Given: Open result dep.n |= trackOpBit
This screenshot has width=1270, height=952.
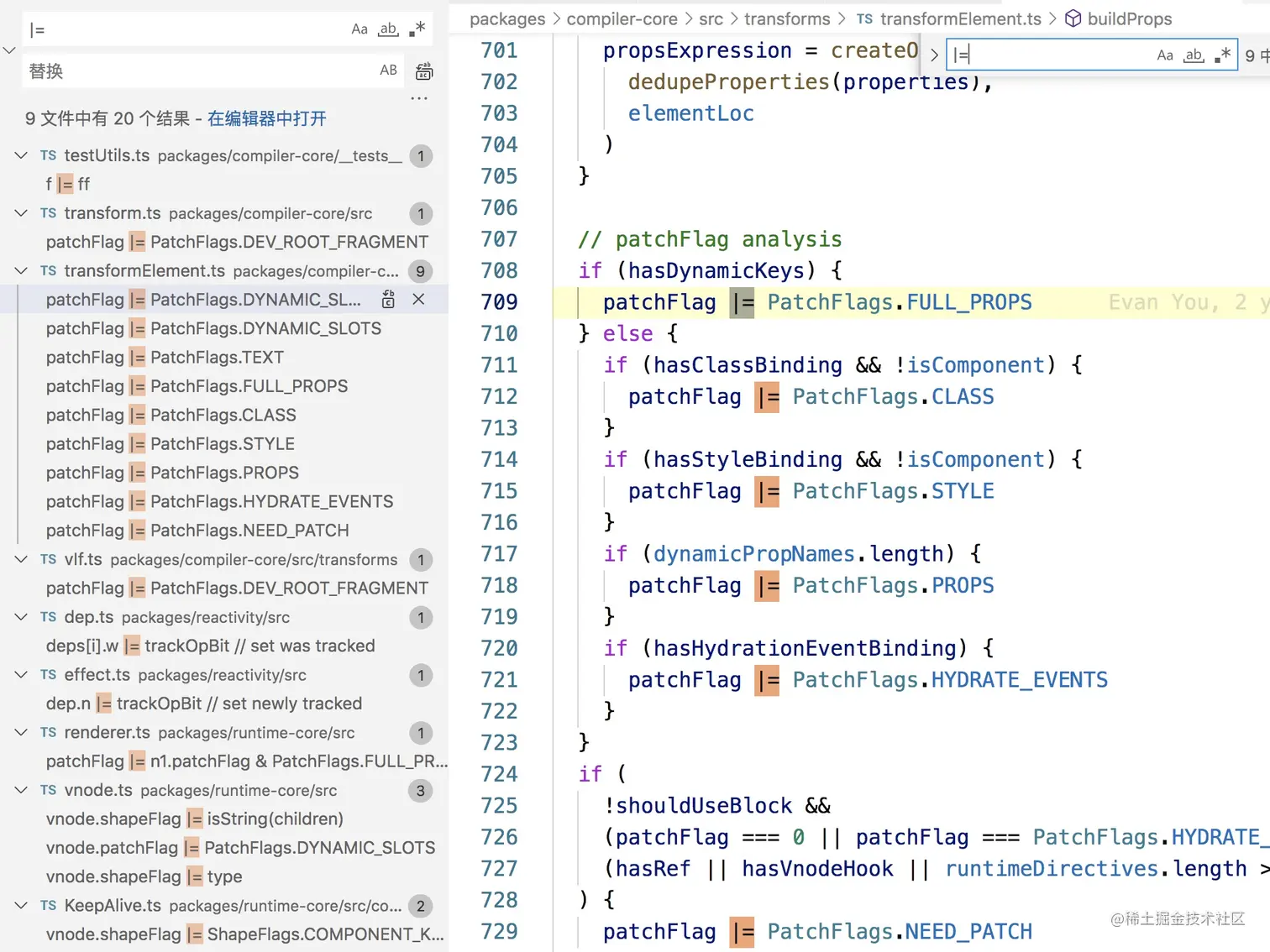Looking at the screenshot, I should tap(204, 704).
